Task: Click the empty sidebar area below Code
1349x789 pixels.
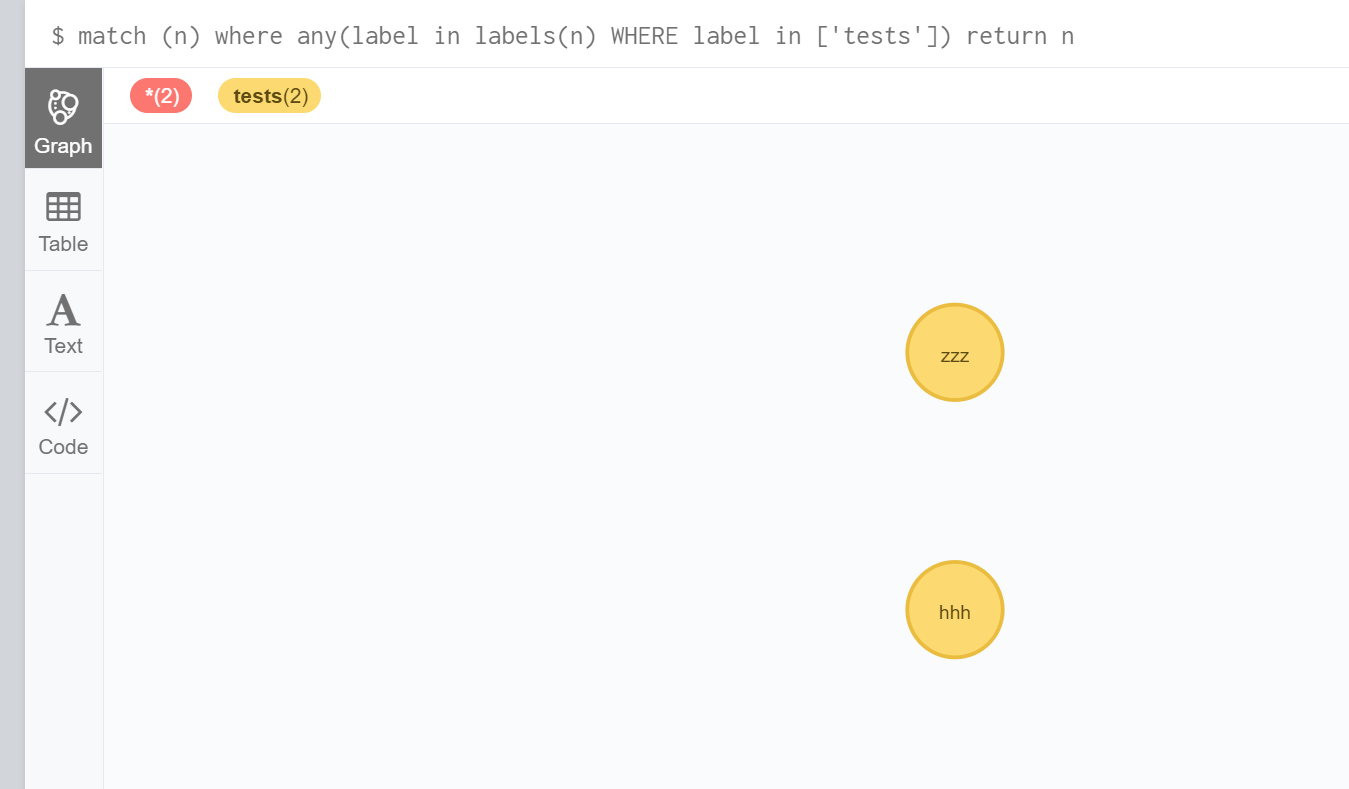Action: tap(63, 630)
